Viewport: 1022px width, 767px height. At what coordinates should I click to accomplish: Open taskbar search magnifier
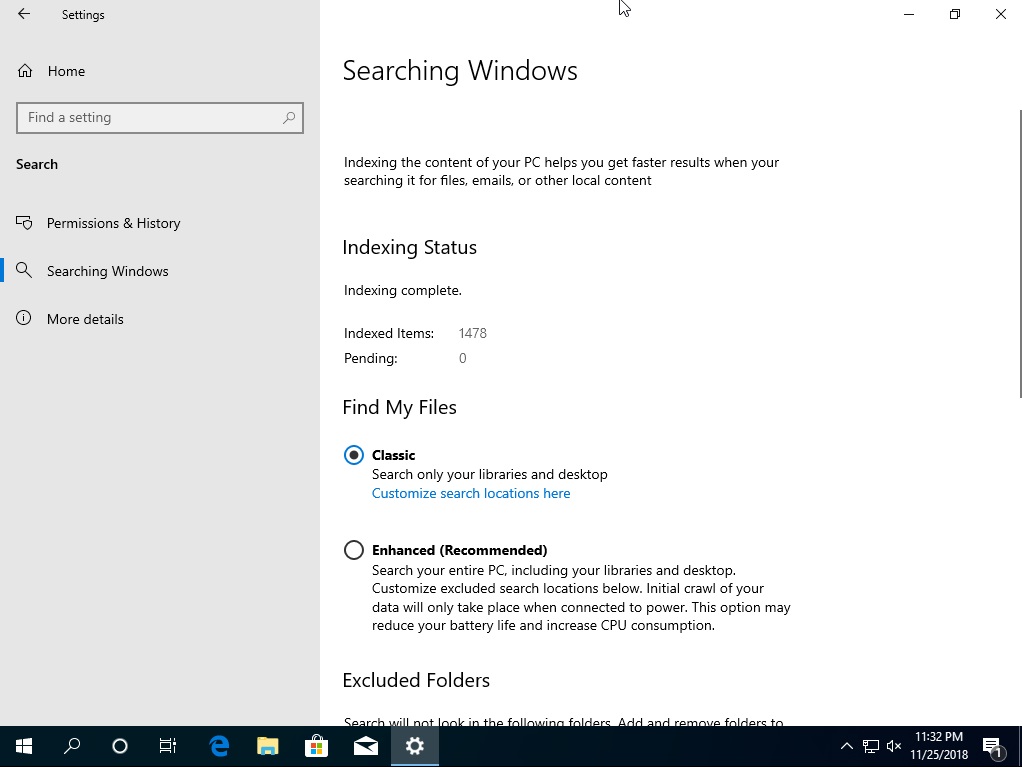pos(72,746)
